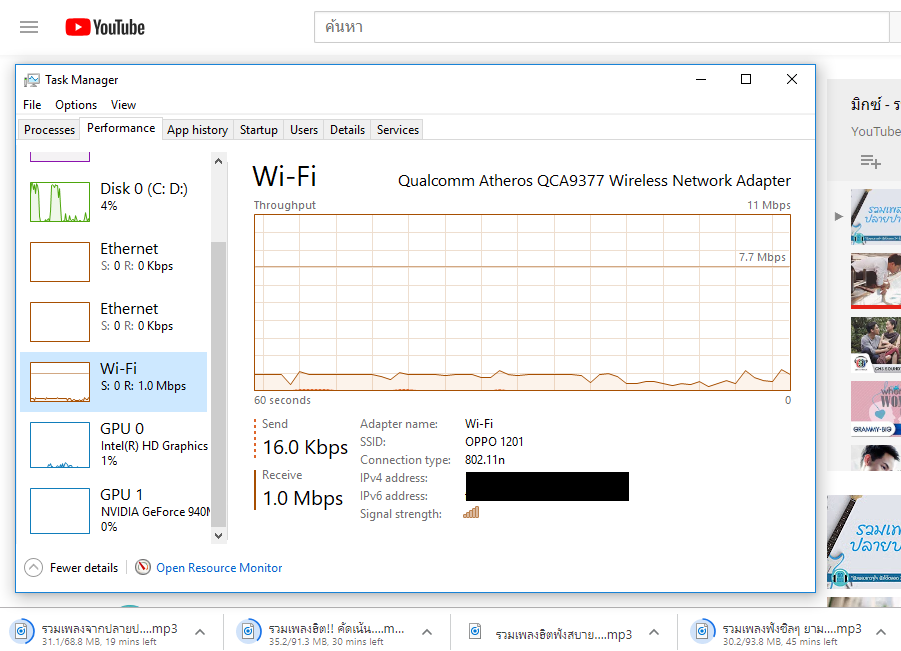Switch to the Startup tab
Image resolution: width=901 pixels, height=651 pixels.
point(258,129)
